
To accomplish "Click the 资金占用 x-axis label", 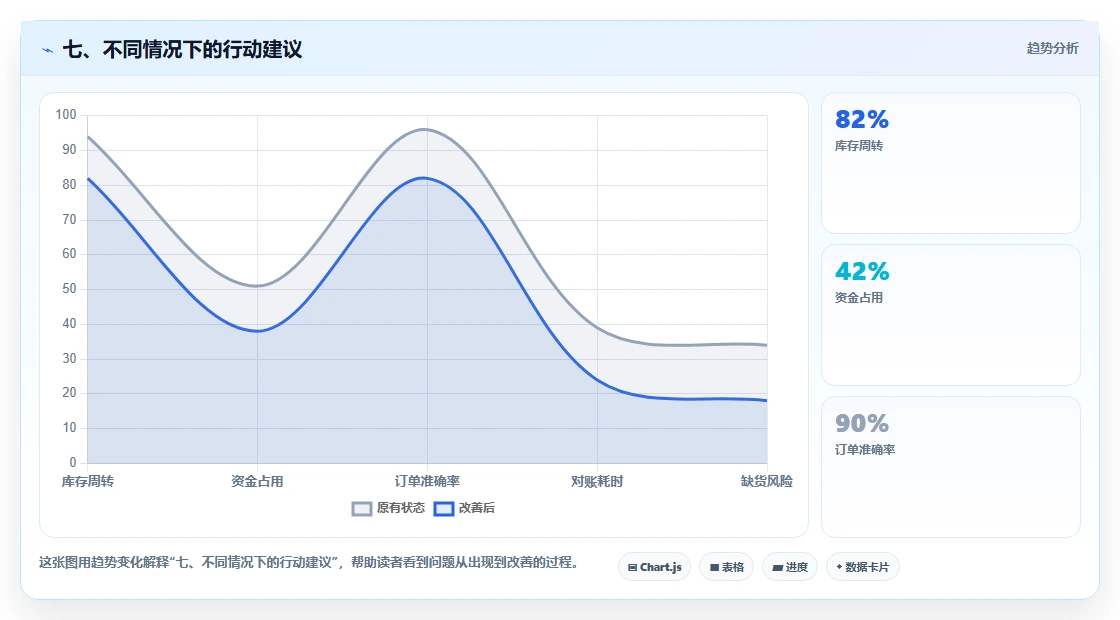I will [x=257, y=481].
